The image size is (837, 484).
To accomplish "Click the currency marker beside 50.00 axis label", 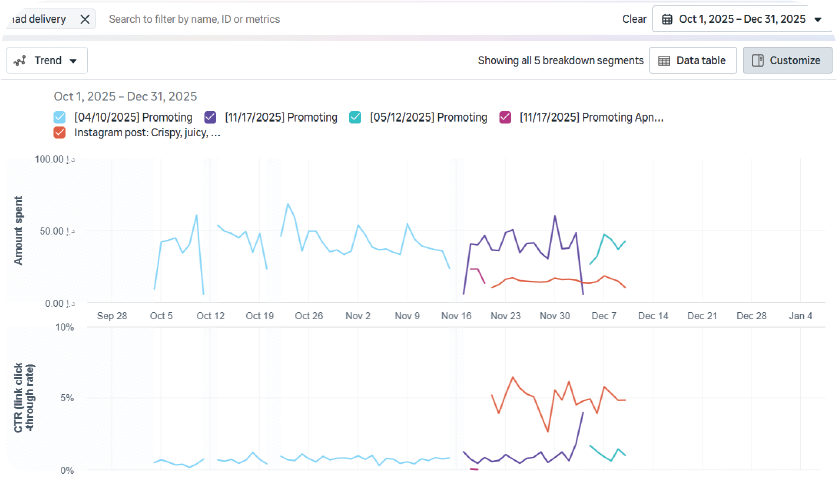I will 70,231.
